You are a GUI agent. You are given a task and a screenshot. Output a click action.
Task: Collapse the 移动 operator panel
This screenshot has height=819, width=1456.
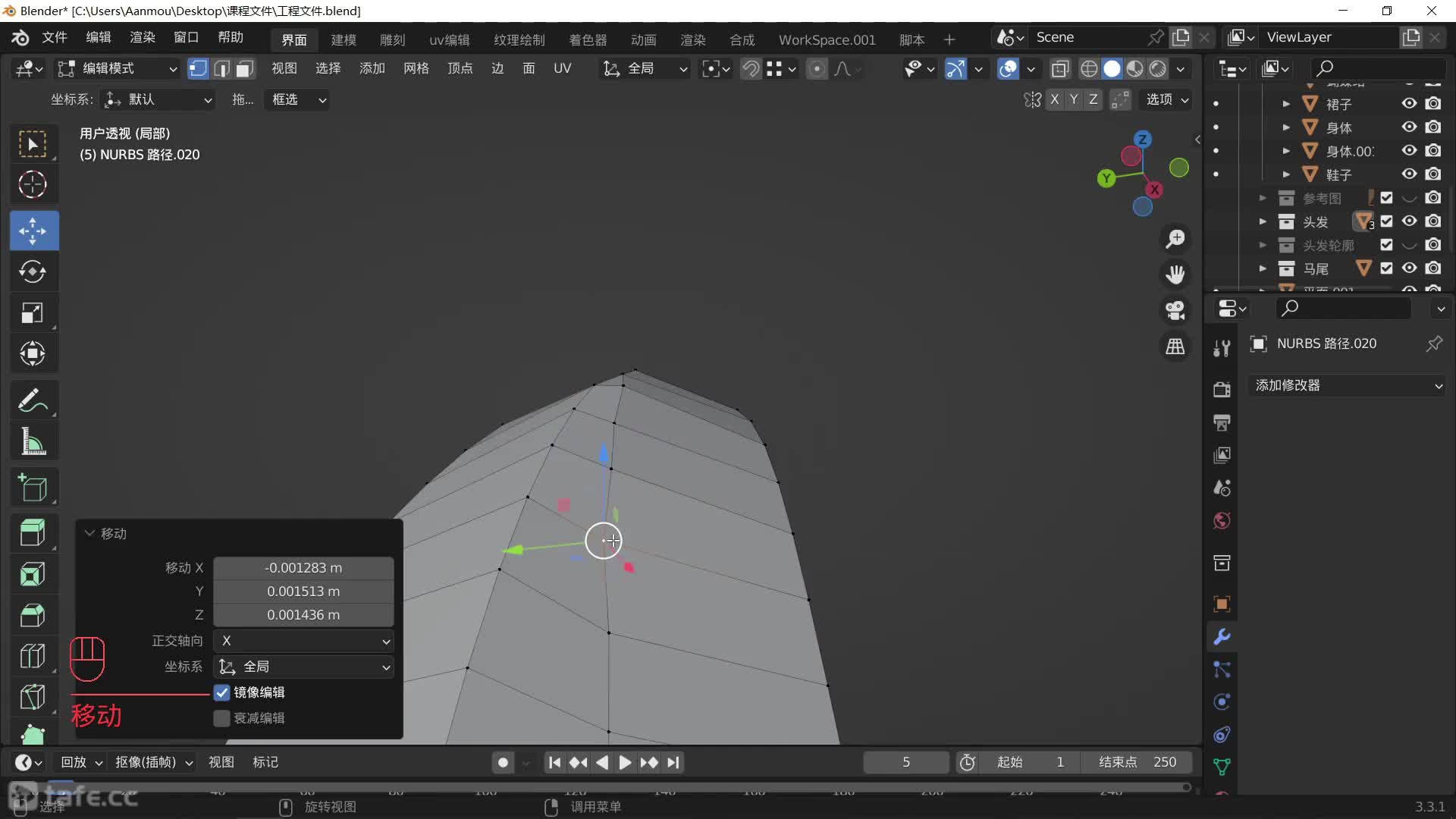click(x=89, y=533)
